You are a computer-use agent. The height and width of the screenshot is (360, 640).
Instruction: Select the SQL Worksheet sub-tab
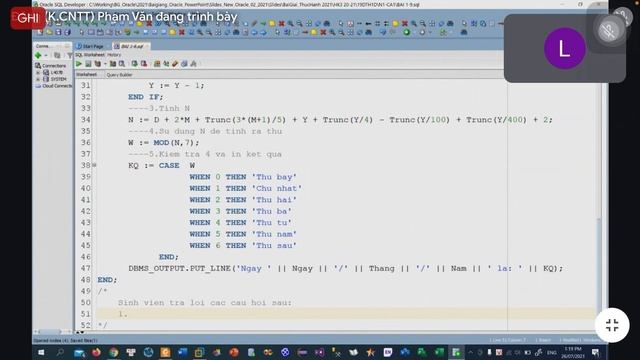tap(90, 55)
